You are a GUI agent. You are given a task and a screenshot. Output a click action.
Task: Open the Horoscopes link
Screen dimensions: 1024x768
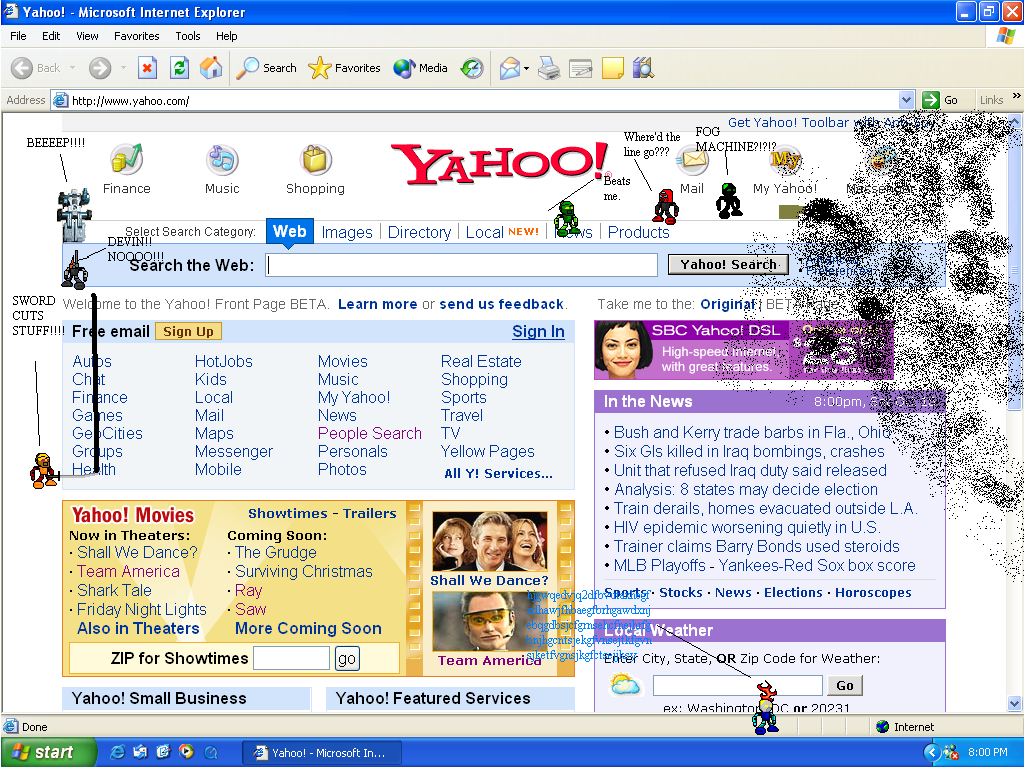[x=873, y=592]
